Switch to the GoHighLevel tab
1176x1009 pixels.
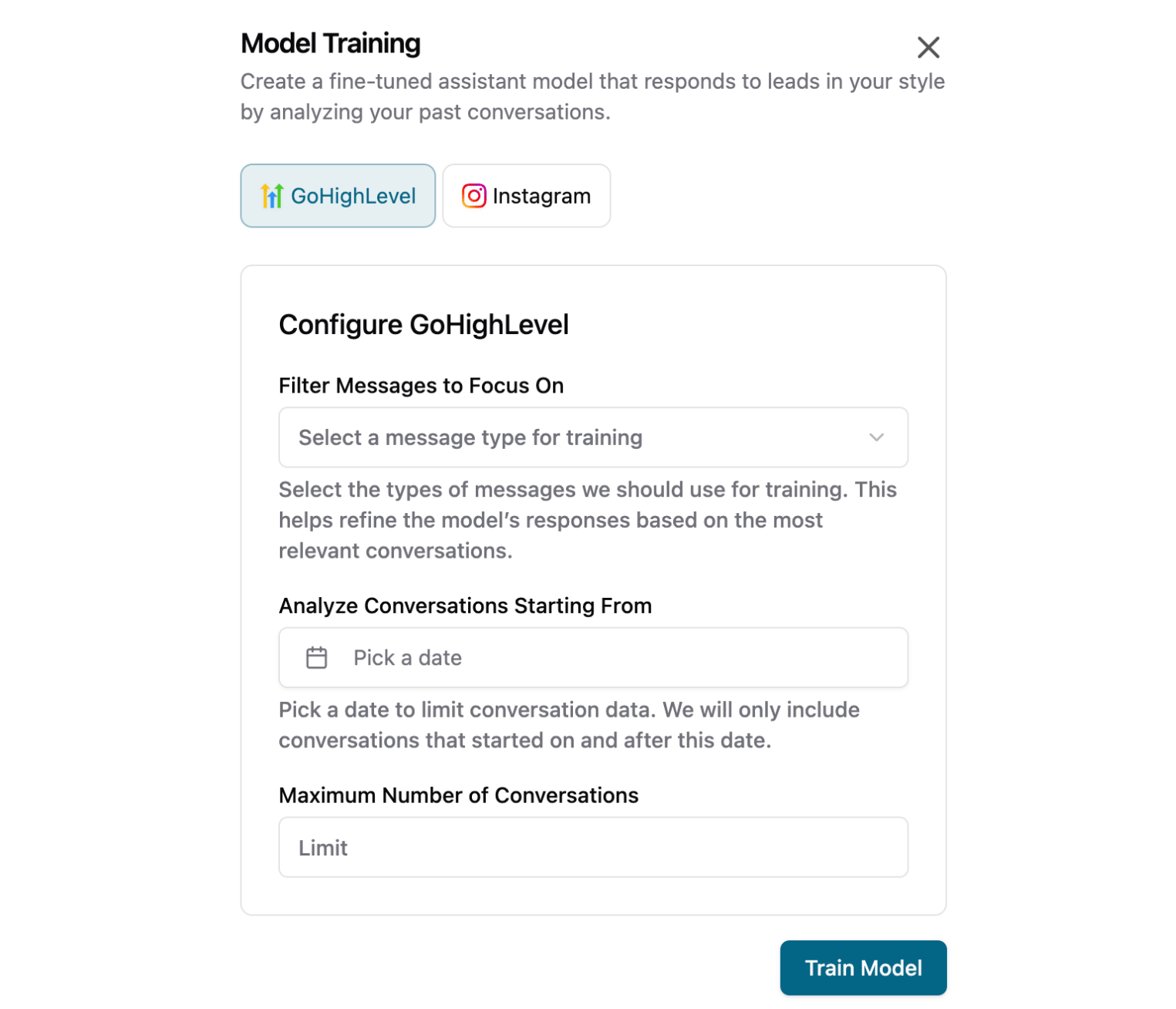(338, 196)
